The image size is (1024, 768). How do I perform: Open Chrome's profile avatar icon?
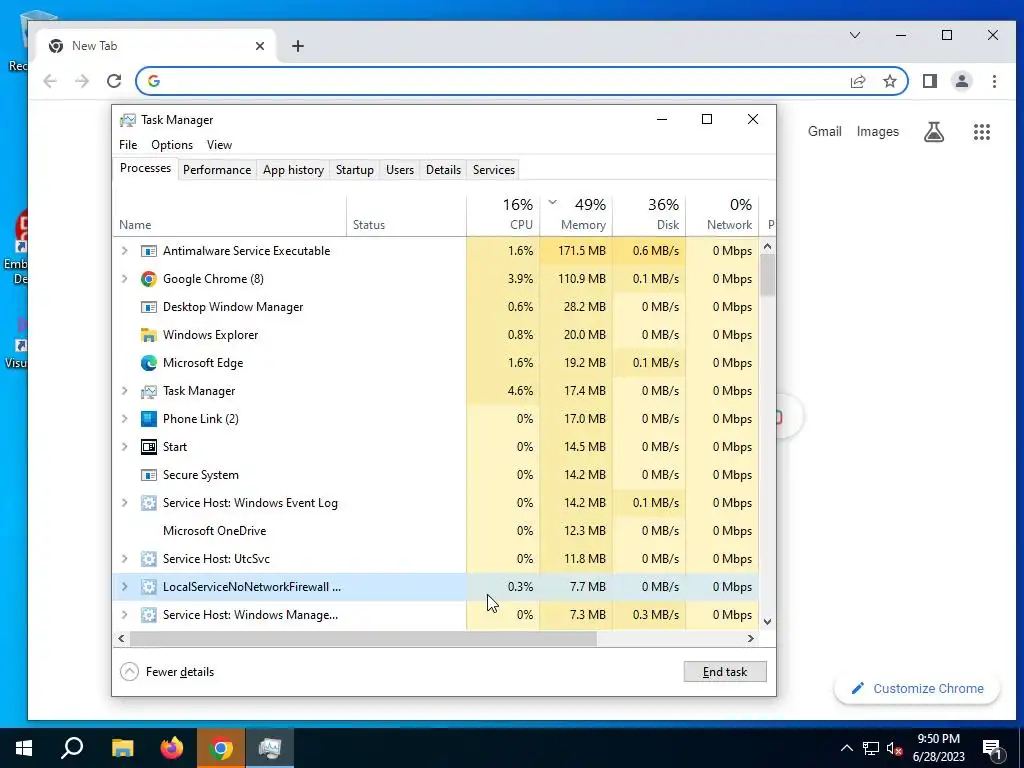click(x=962, y=81)
